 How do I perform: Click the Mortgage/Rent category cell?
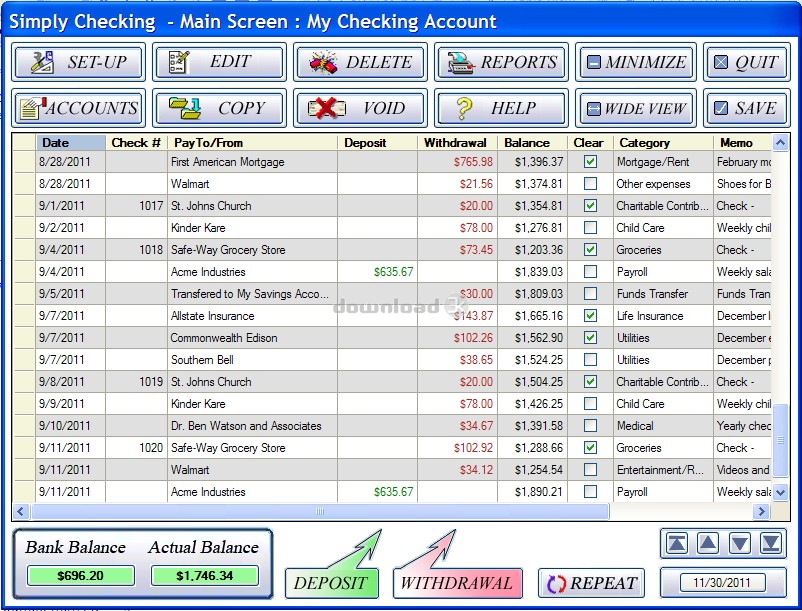click(x=663, y=162)
